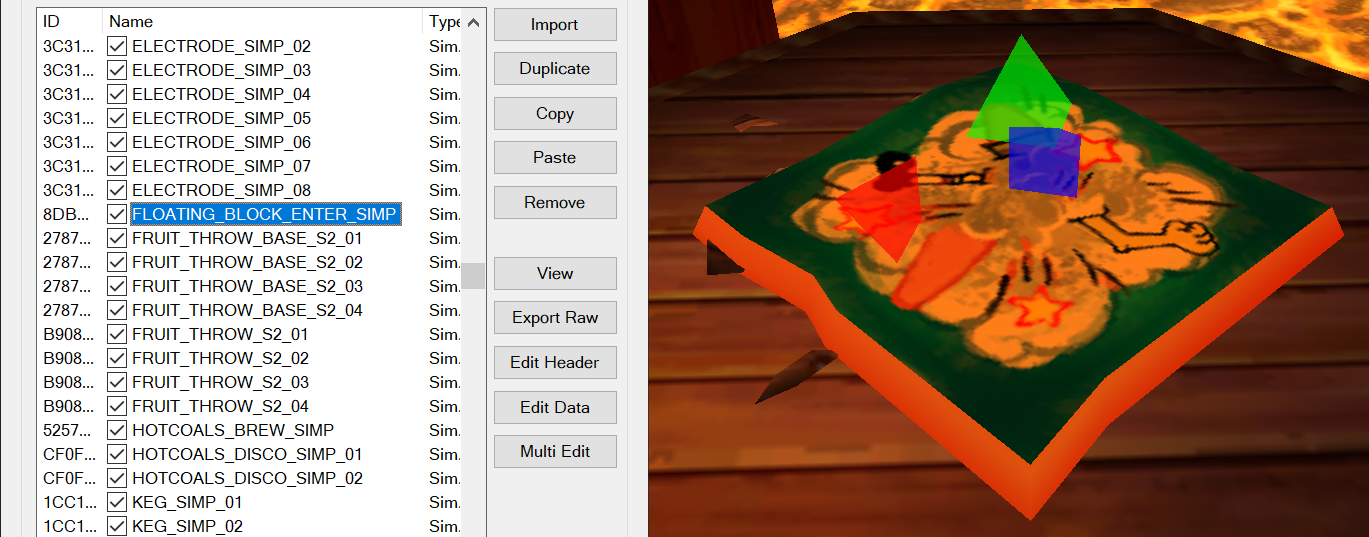Toggle ELECTRODE_SIMP_06 checkbox
This screenshot has height=537, width=1369.
pos(117,142)
